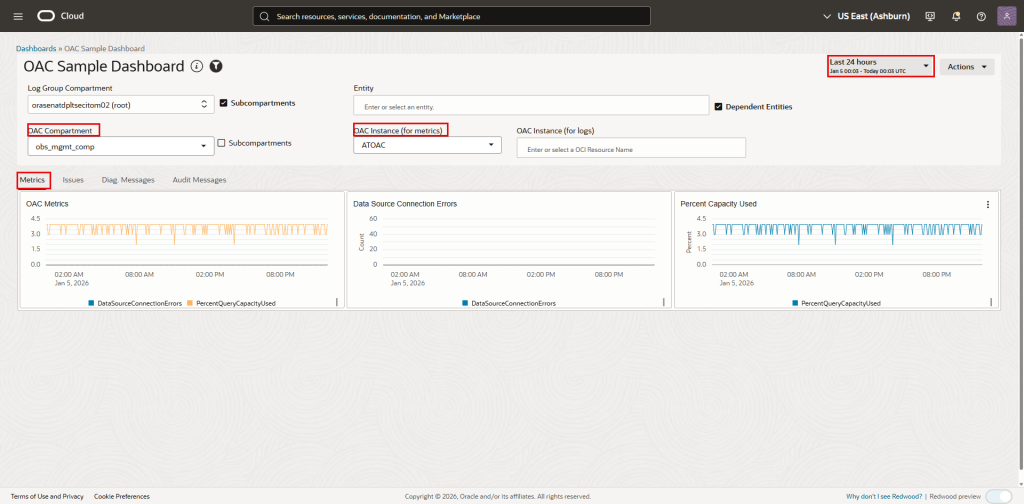Uncheck the Dependent Entities checkbox
1024x504 pixels.
(718, 106)
